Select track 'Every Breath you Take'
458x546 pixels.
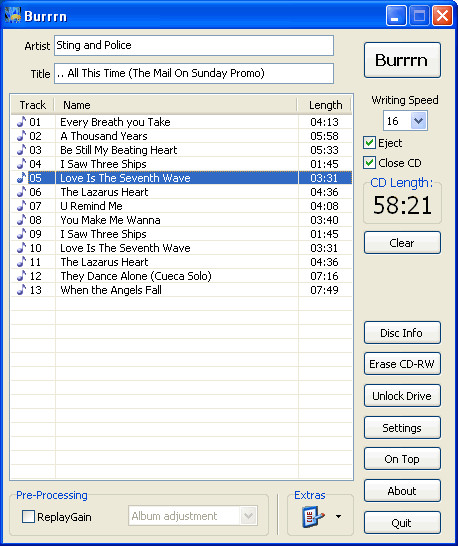pos(181,122)
